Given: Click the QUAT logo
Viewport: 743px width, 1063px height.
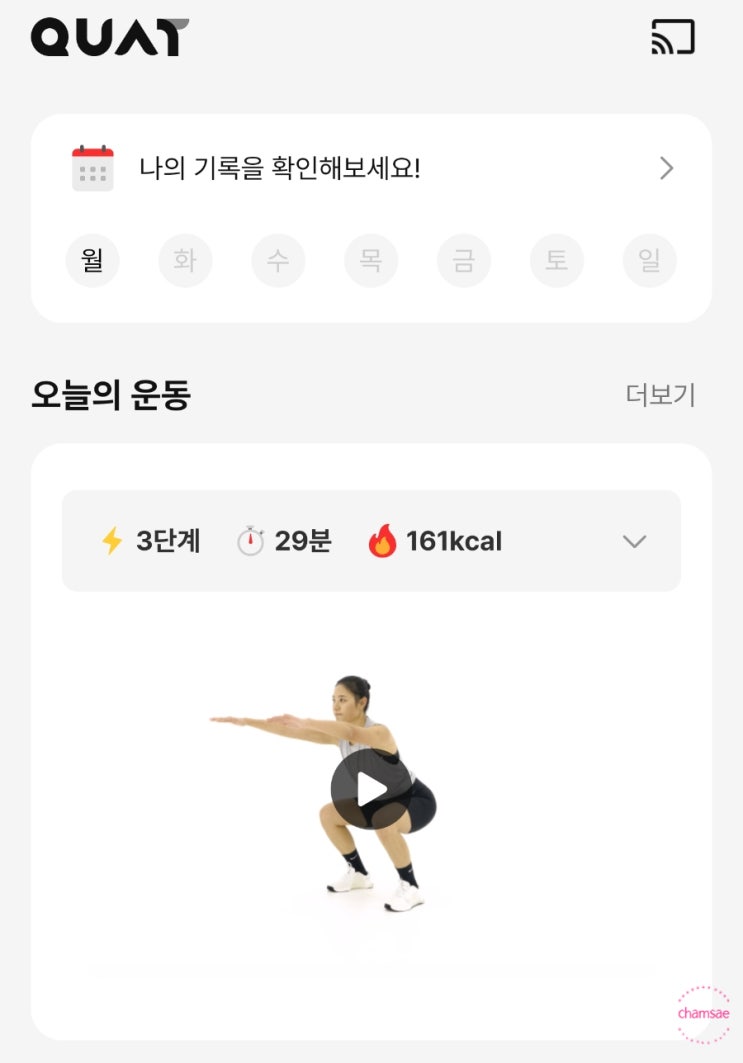Looking at the screenshot, I should tap(109, 37).
